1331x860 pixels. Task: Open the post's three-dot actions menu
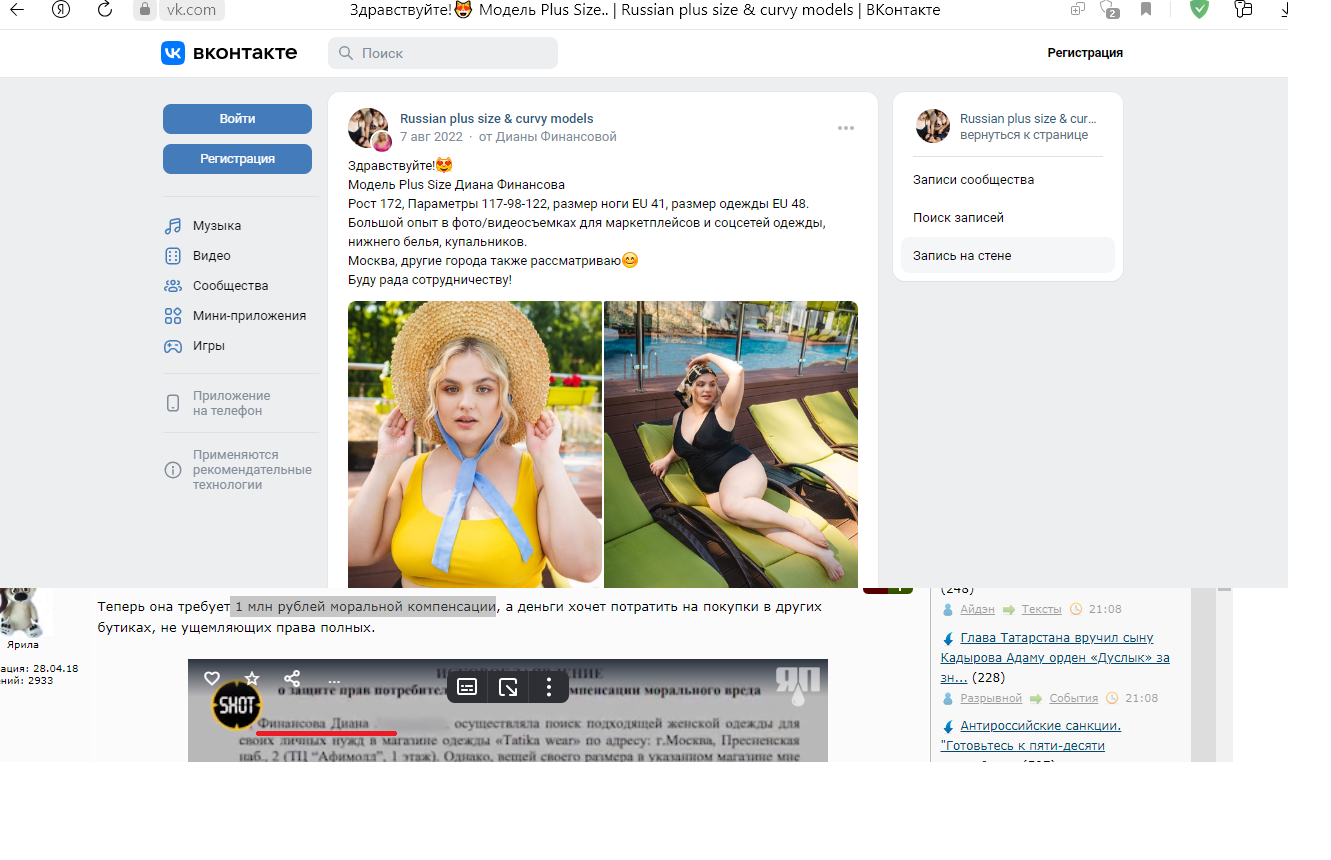(846, 128)
